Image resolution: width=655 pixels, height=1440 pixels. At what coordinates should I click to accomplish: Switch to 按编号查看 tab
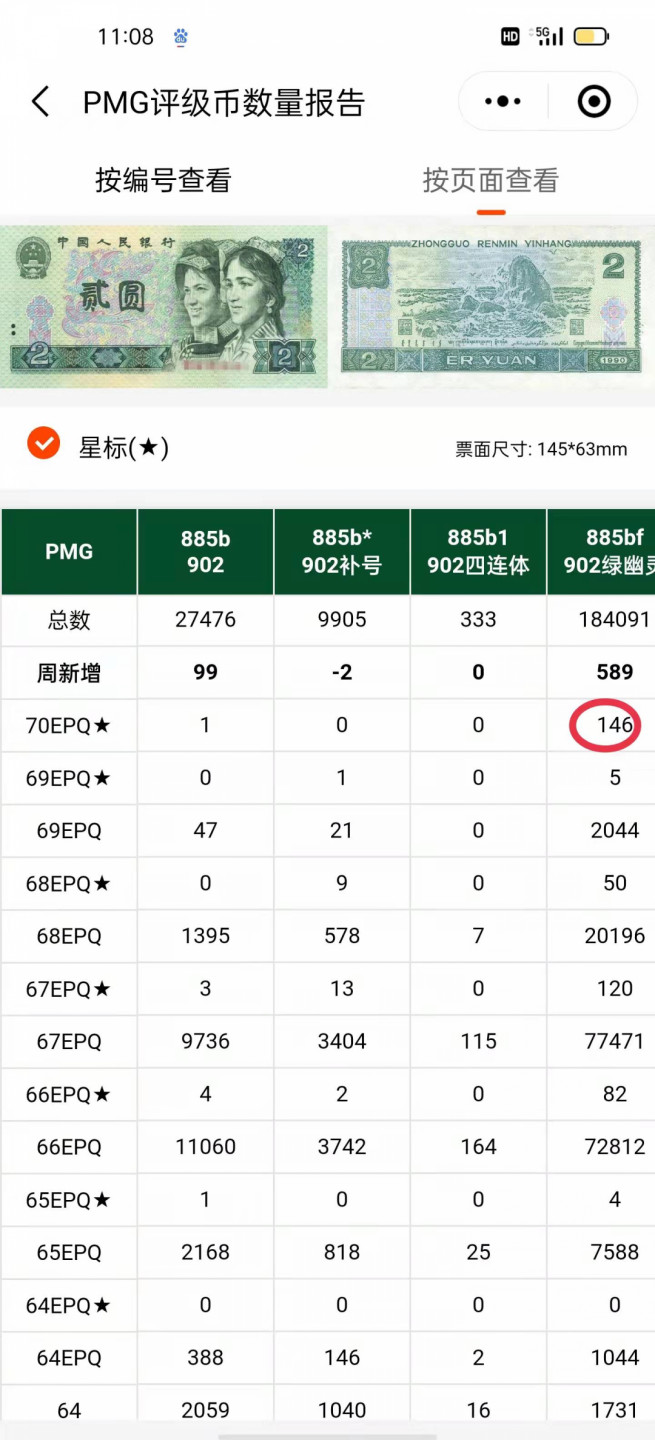tap(163, 180)
